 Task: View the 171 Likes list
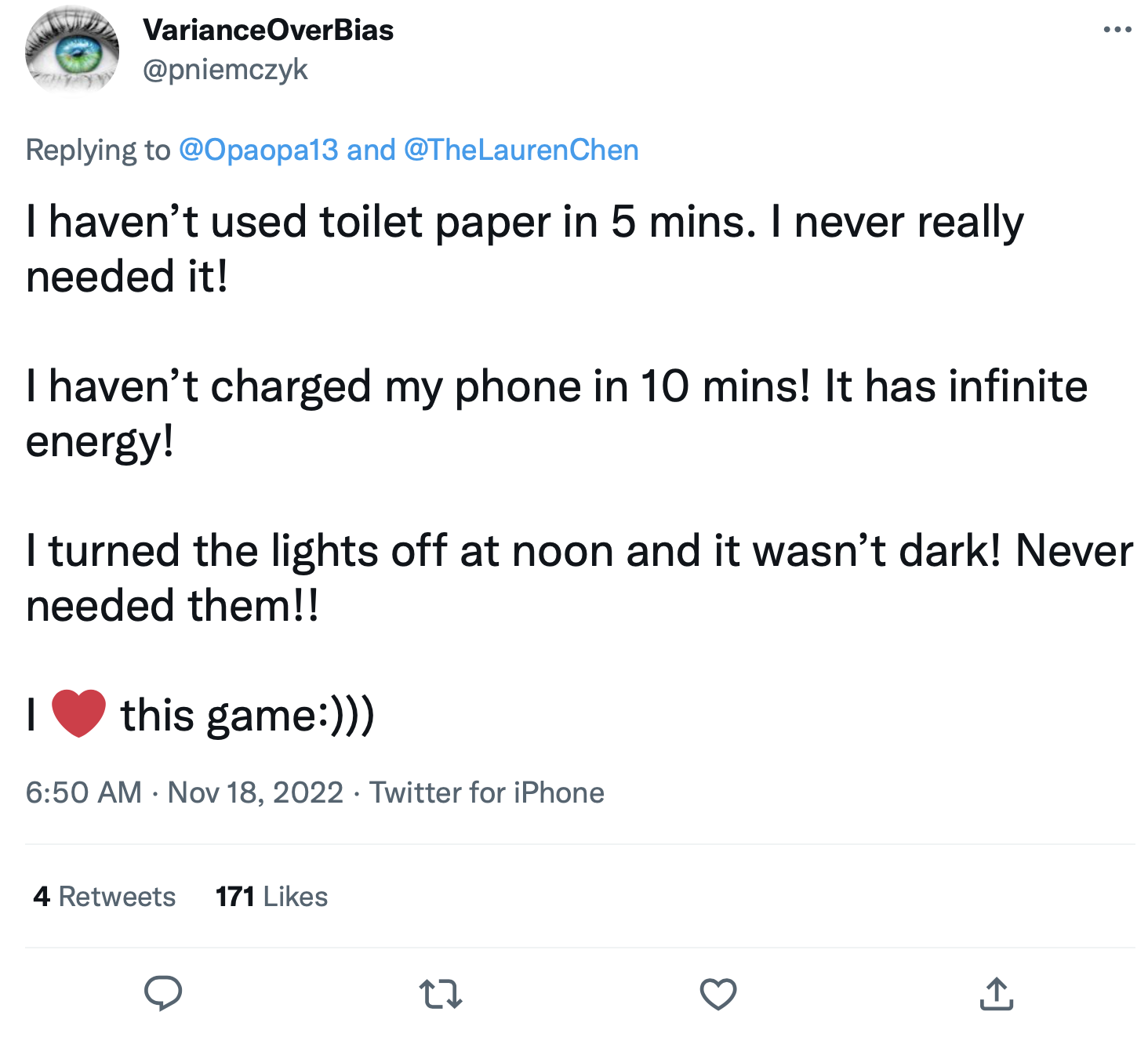click(x=271, y=896)
